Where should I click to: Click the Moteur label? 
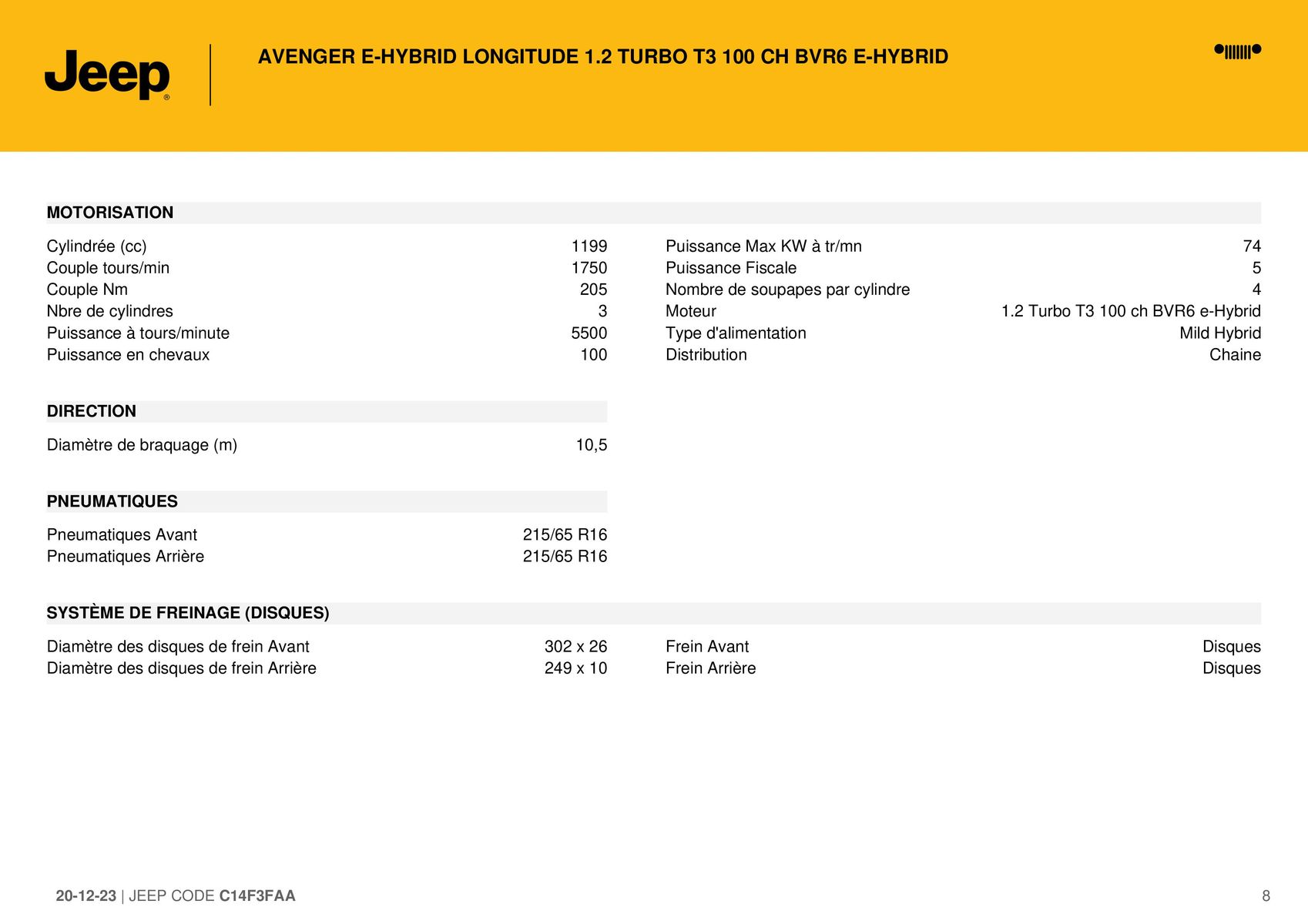691,311
